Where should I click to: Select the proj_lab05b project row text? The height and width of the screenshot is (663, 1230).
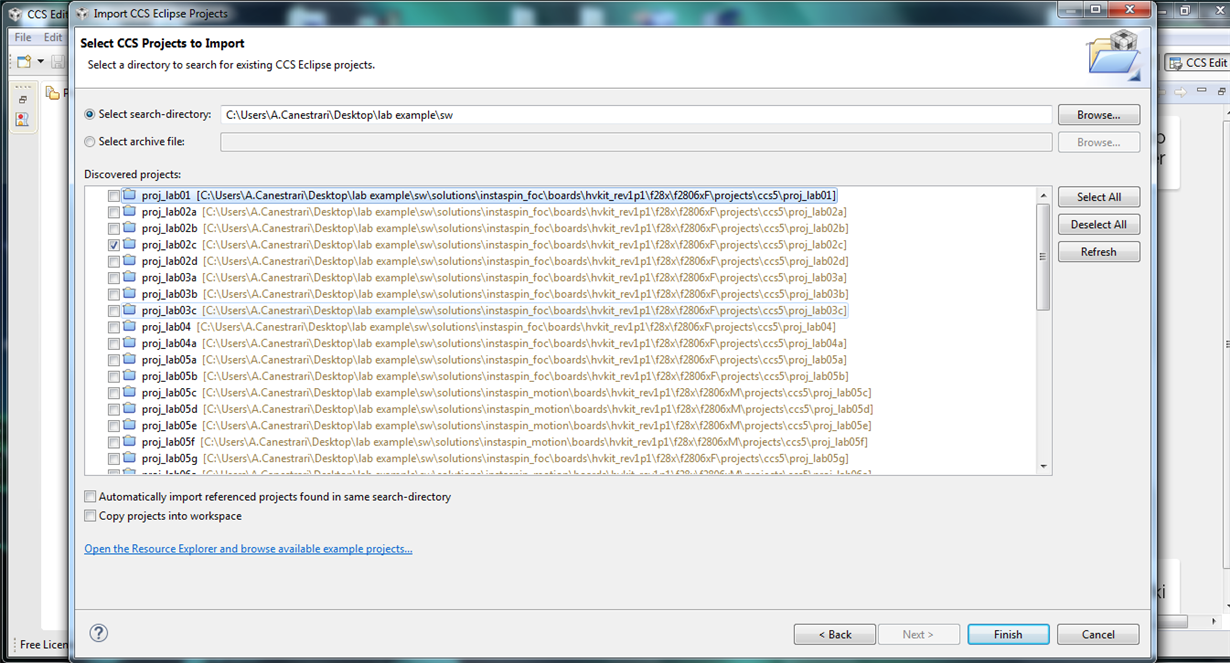point(495,376)
